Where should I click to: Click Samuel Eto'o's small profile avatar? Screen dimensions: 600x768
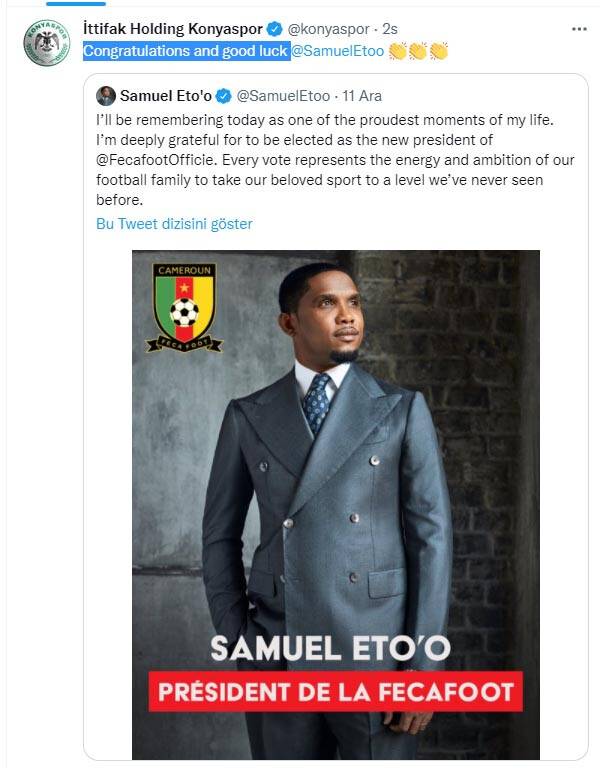[106, 96]
